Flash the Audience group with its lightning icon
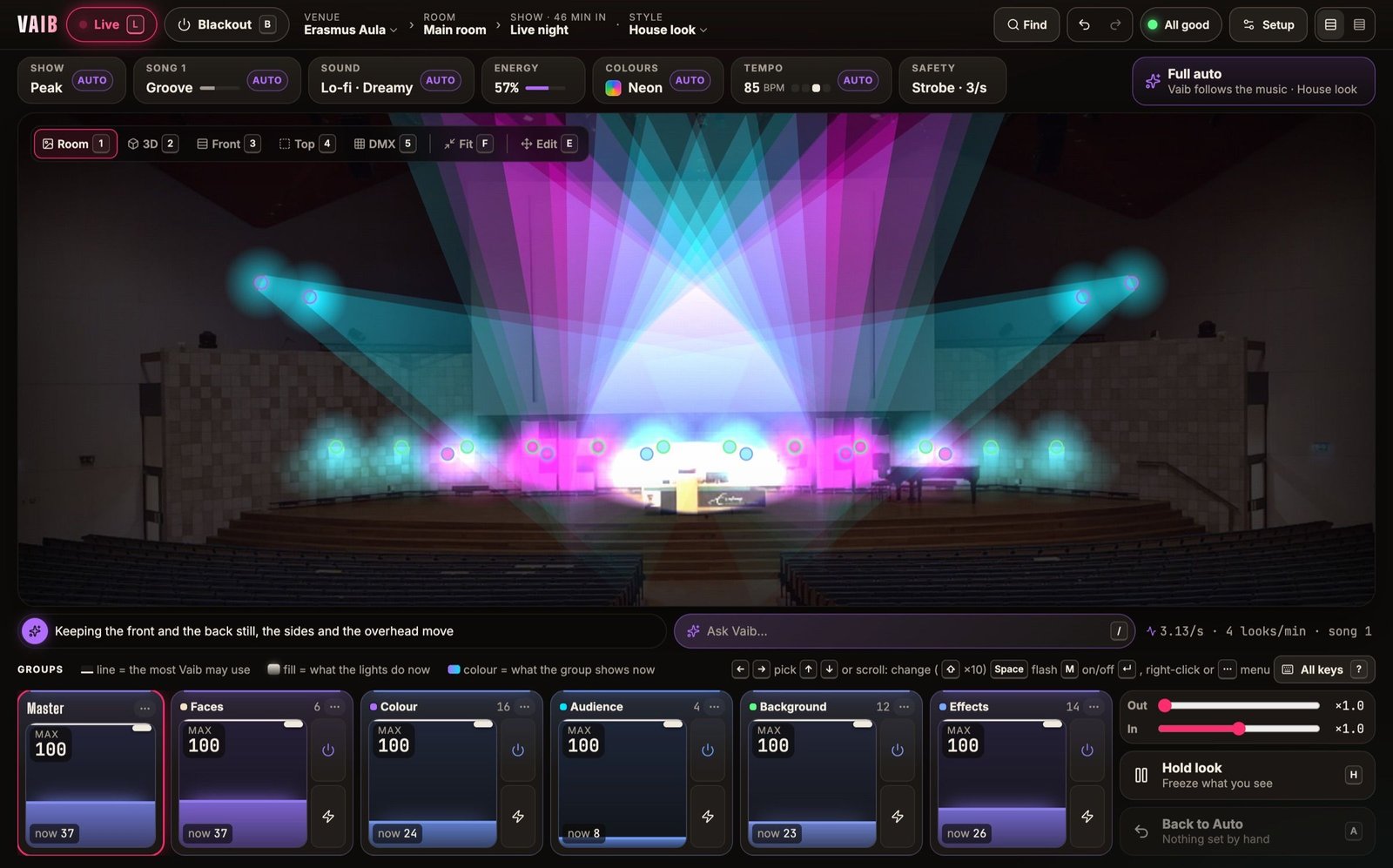This screenshot has height=868, width=1393. (x=708, y=817)
